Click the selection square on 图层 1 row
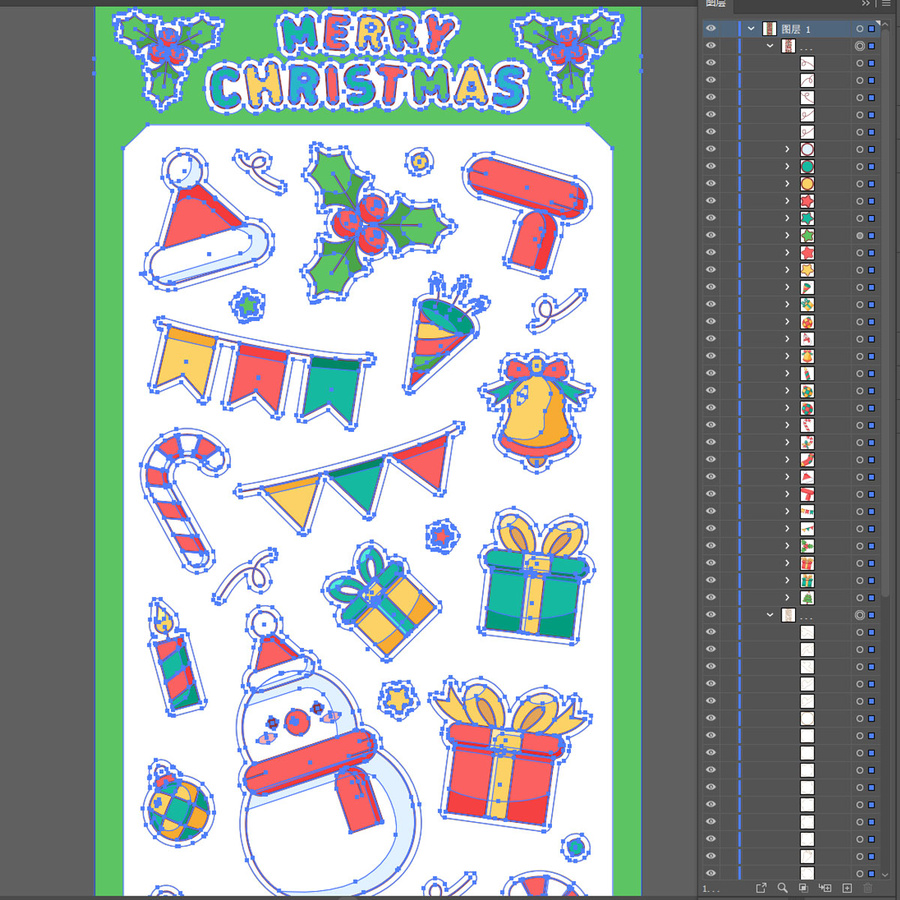900x900 pixels. [x=872, y=29]
